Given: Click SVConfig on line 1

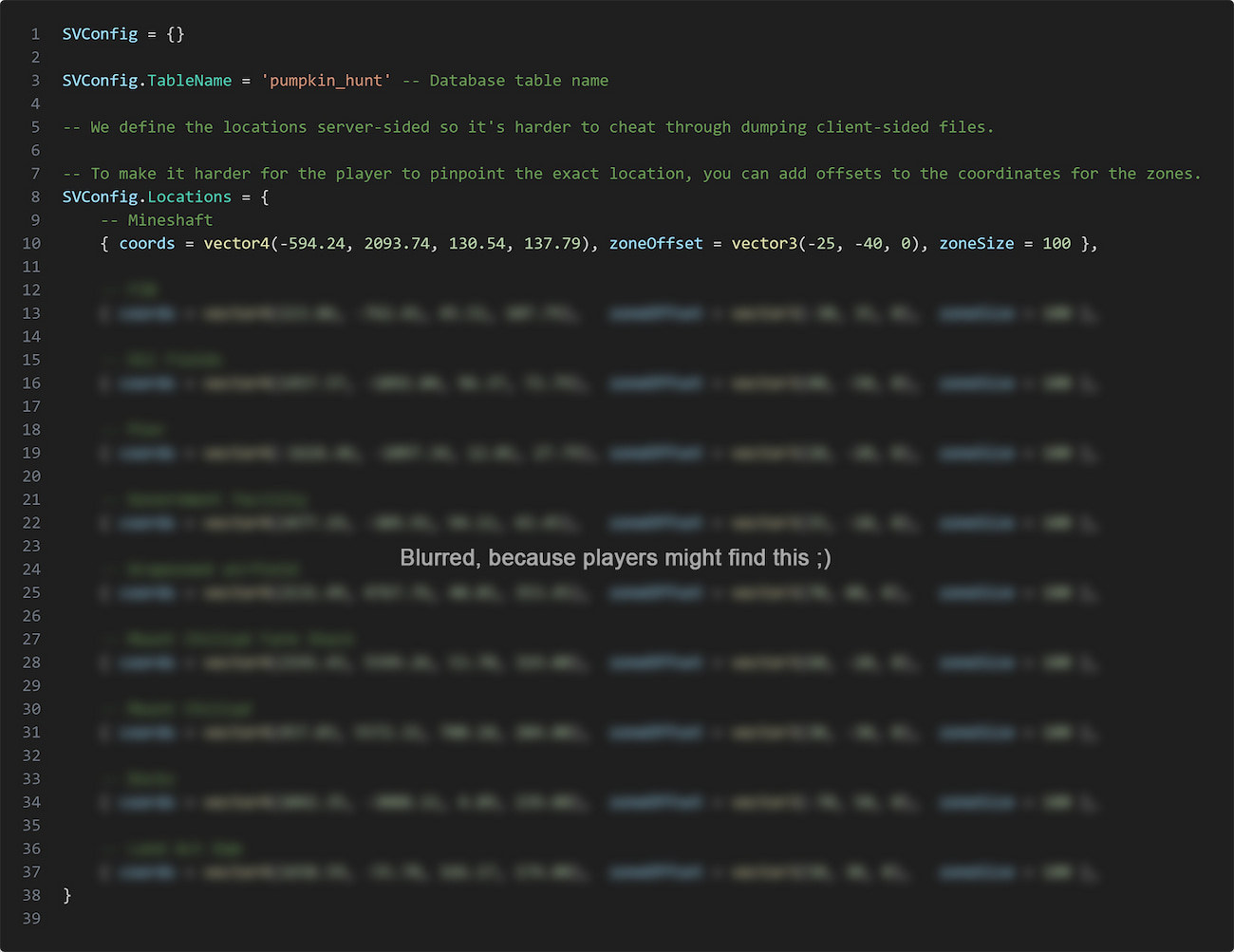Looking at the screenshot, I should [x=100, y=34].
